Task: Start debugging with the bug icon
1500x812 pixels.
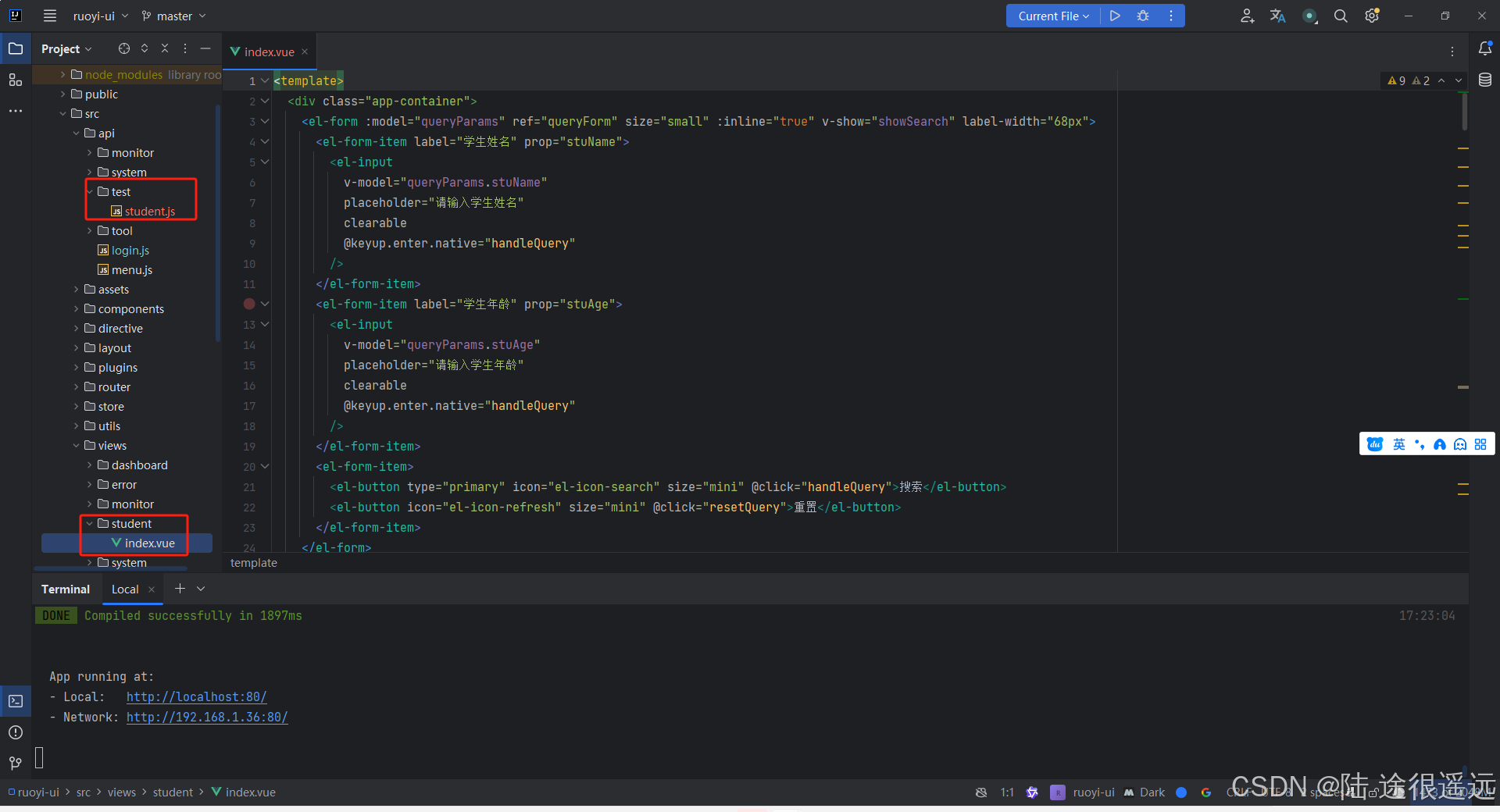Action: [1143, 16]
